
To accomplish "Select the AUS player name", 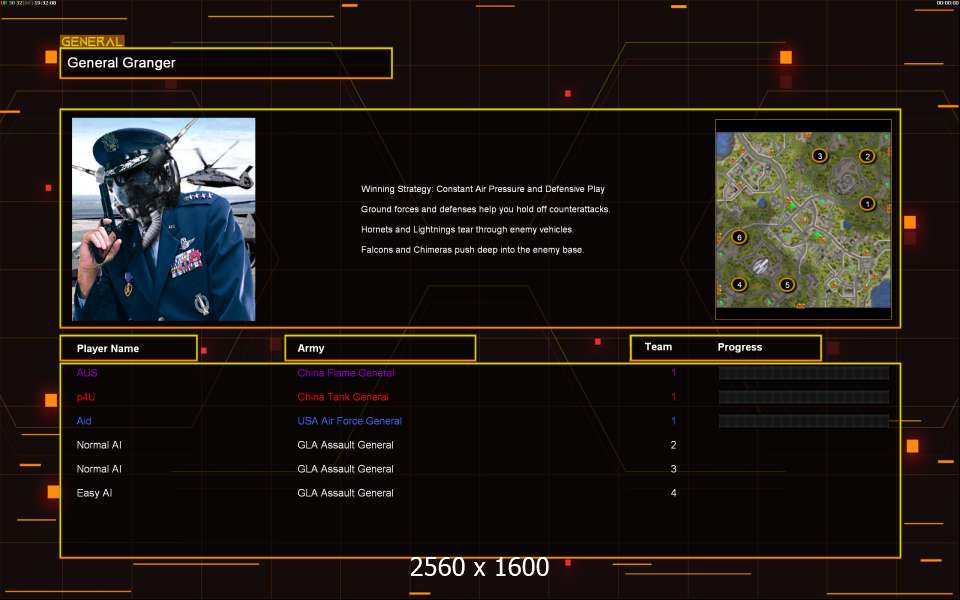I will click(87, 373).
